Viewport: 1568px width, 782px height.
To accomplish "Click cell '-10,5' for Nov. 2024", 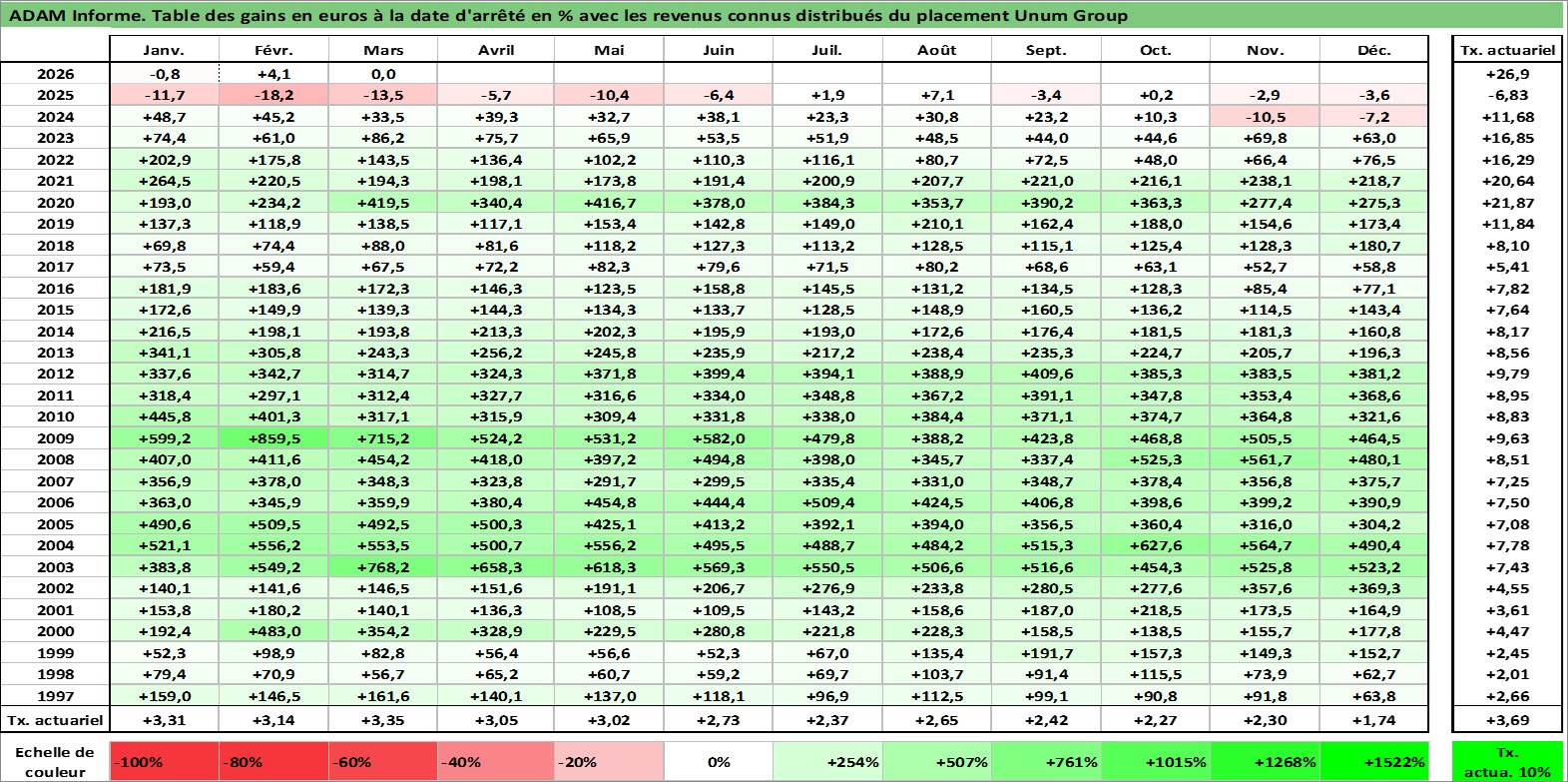I will tap(1266, 117).
